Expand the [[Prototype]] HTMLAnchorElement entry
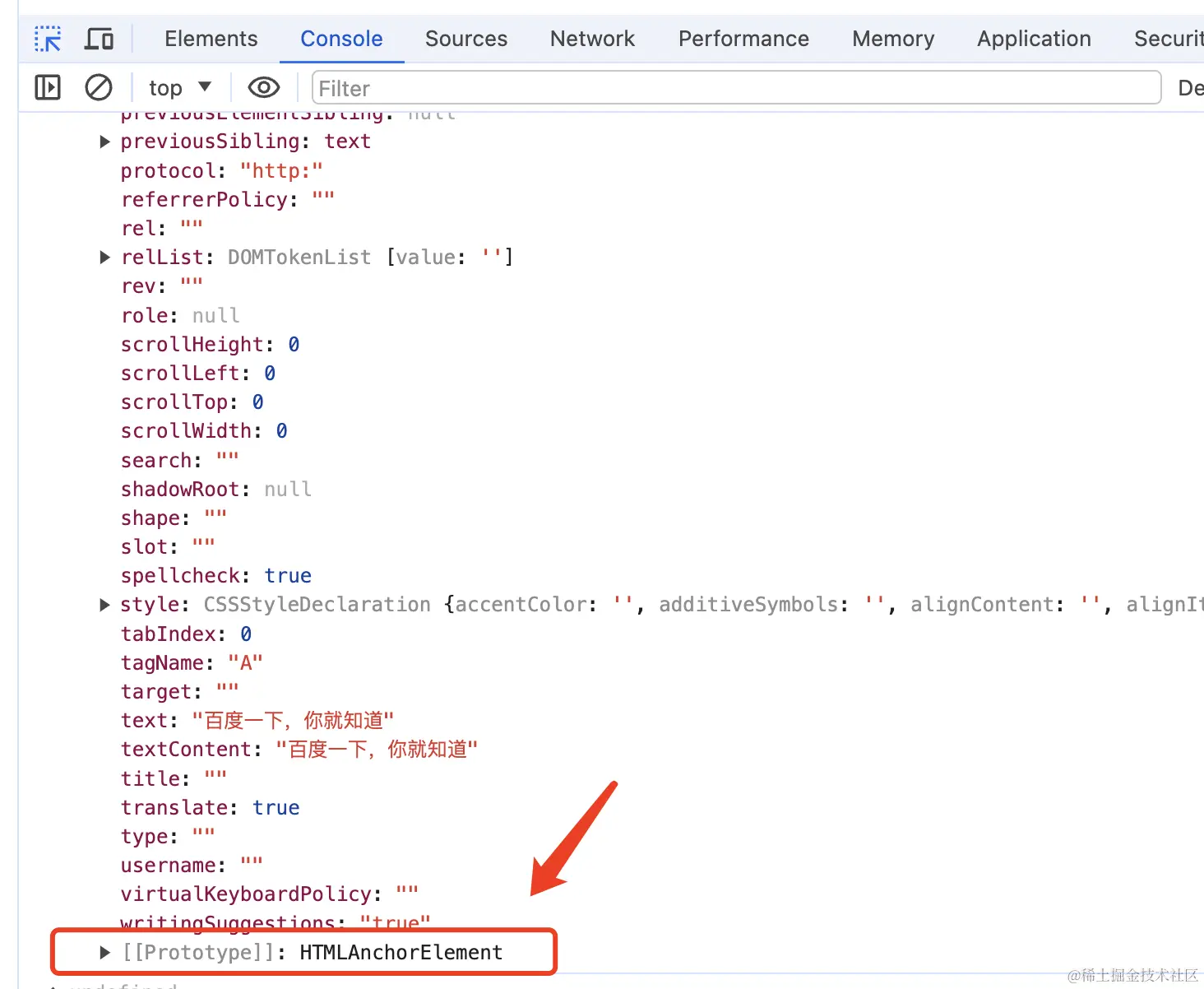Viewport: 1204px width, 989px height. (x=104, y=952)
